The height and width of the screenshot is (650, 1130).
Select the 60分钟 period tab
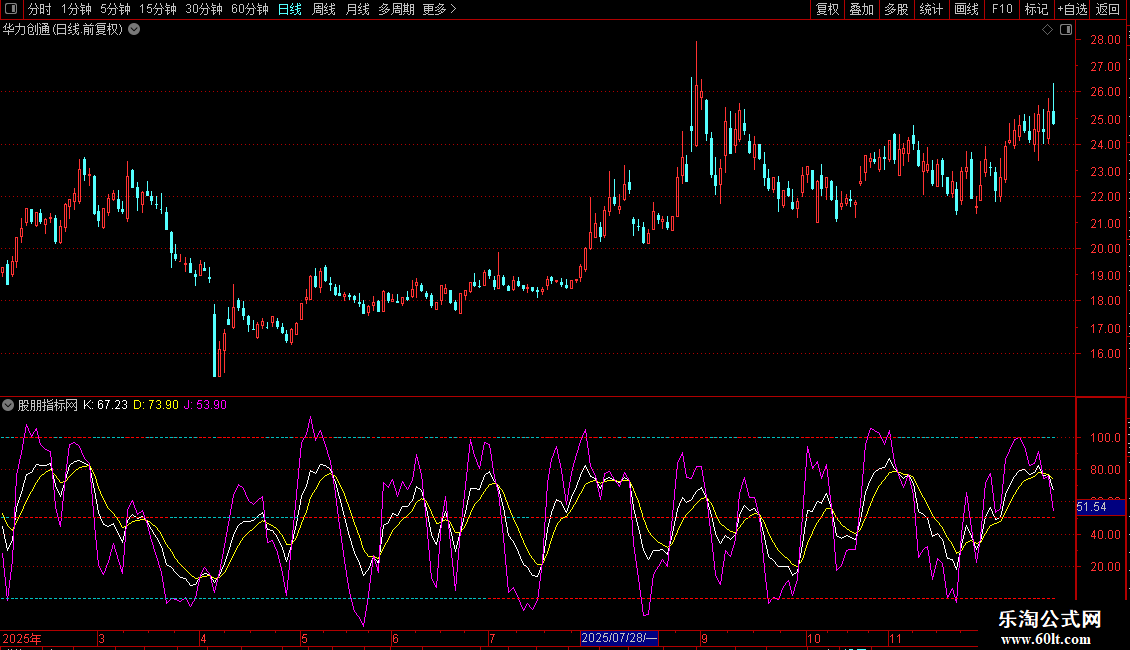coord(249,9)
